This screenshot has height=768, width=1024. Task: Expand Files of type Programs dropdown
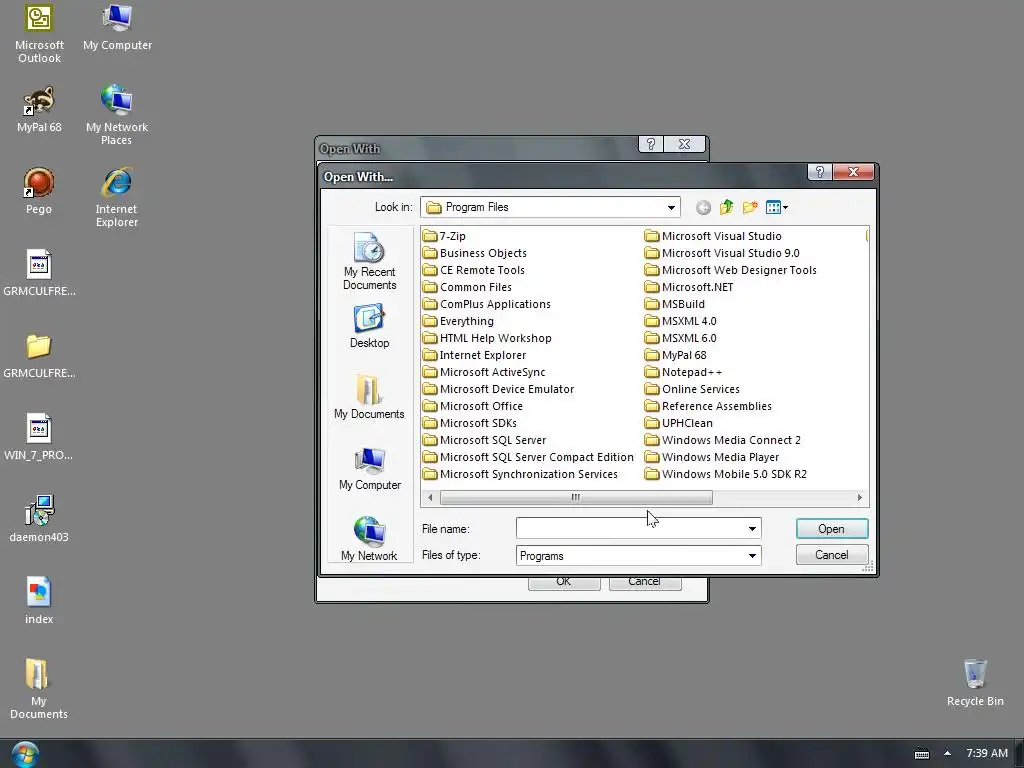[x=752, y=556]
